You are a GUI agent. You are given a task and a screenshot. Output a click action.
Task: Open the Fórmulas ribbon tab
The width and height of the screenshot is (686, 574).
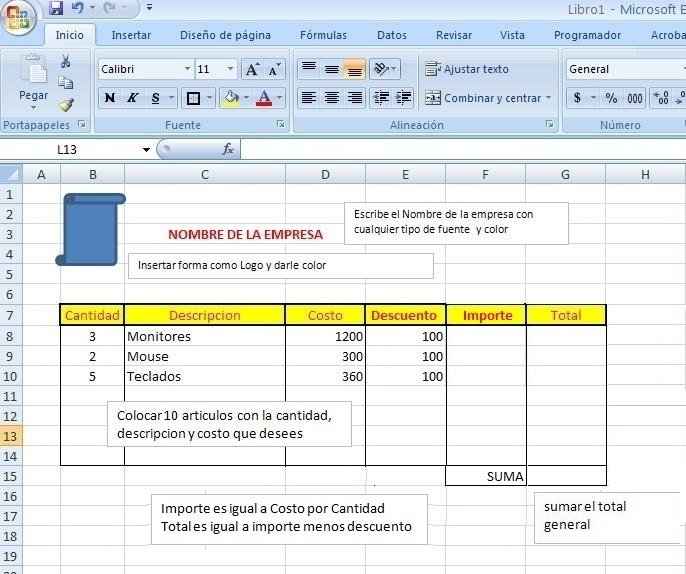(x=323, y=35)
